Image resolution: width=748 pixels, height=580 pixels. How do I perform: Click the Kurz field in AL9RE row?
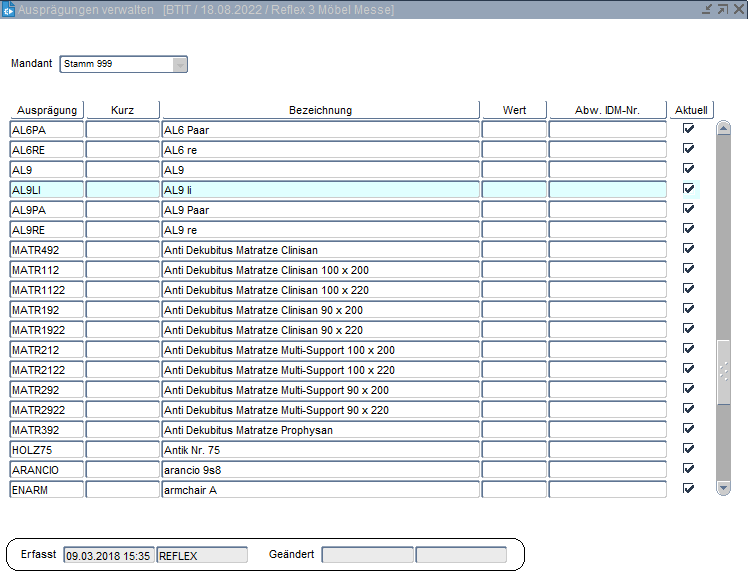(x=122, y=230)
